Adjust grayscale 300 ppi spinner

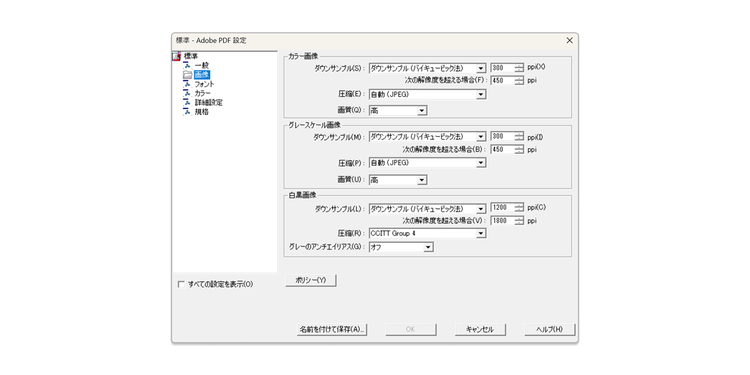pos(519,136)
